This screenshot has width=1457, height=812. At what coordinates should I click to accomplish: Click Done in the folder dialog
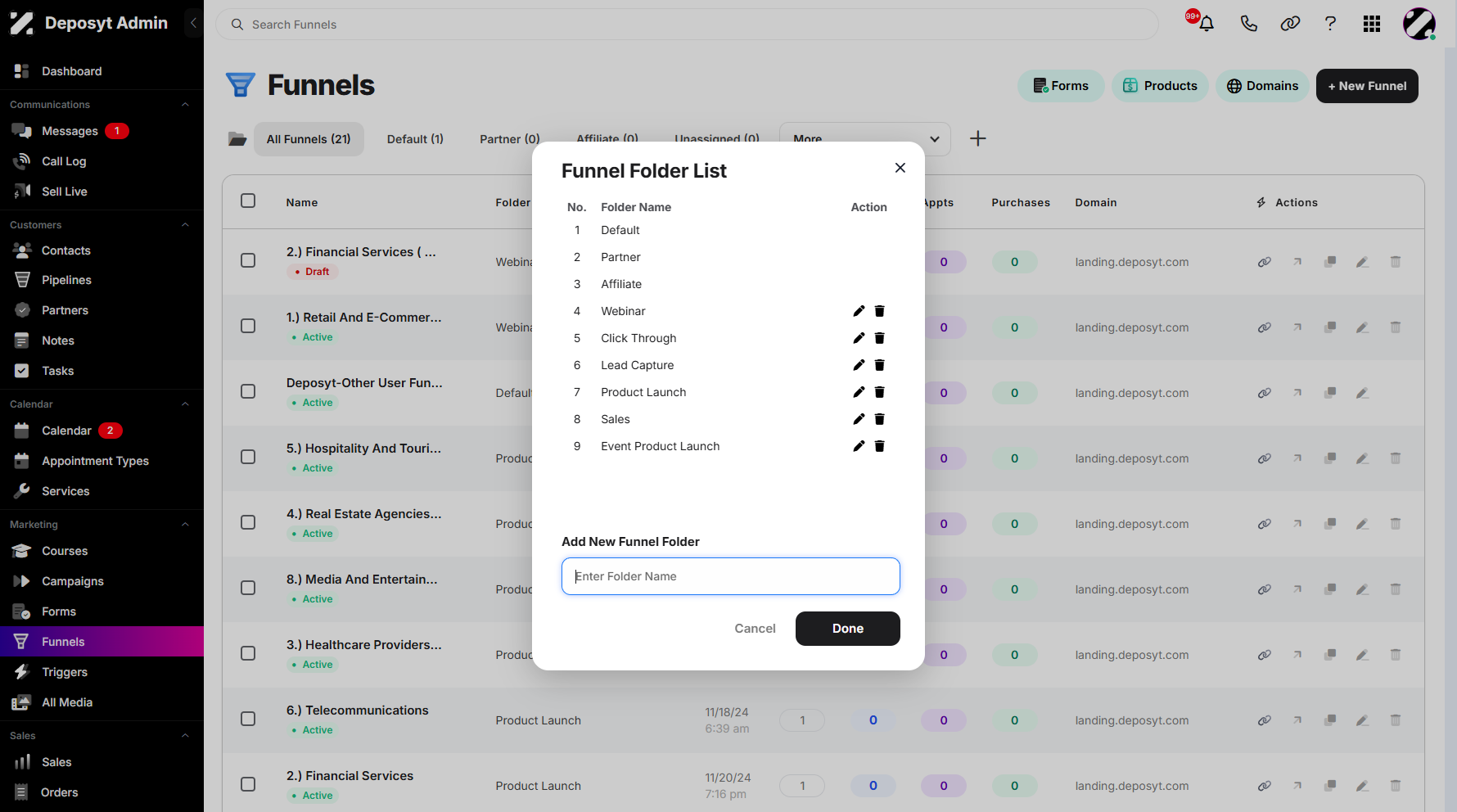click(848, 629)
